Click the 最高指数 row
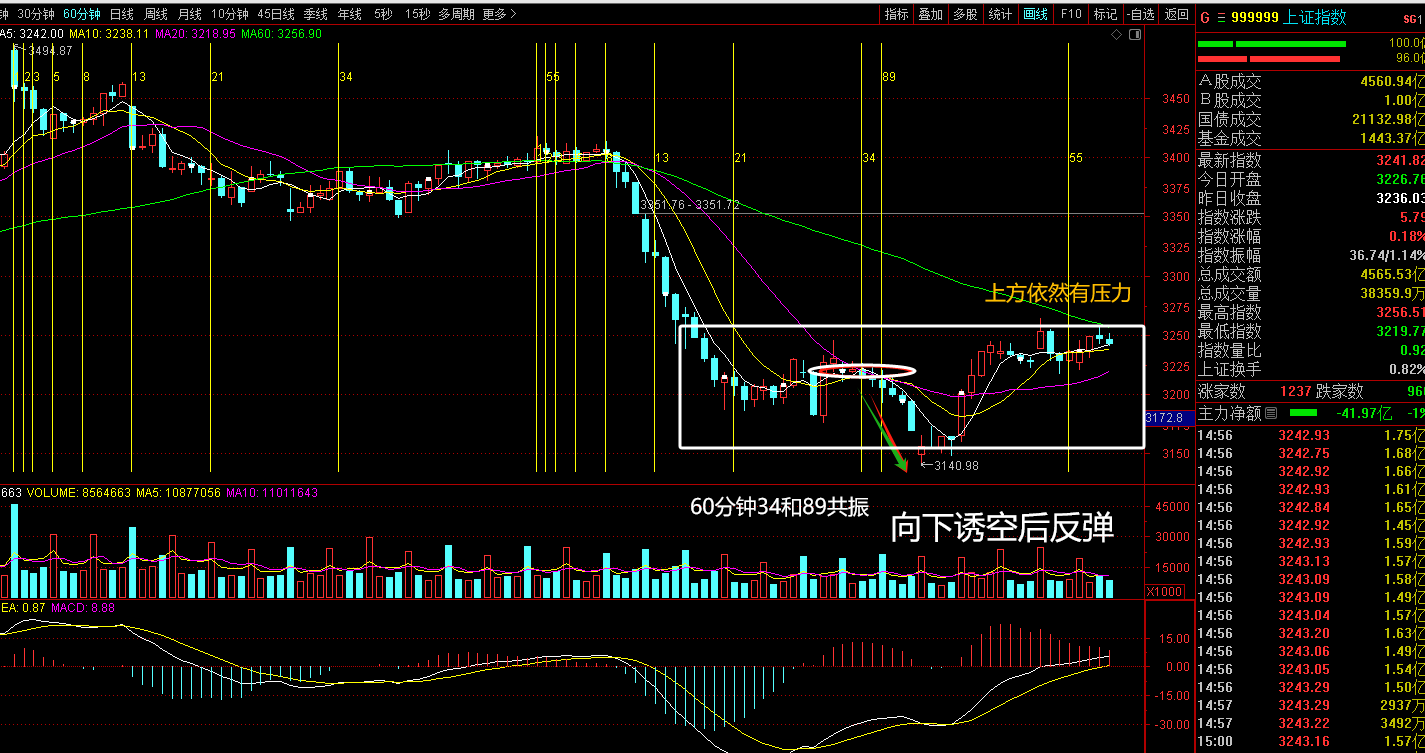Image resolution: width=1425 pixels, height=753 pixels. click(x=1310, y=313)
